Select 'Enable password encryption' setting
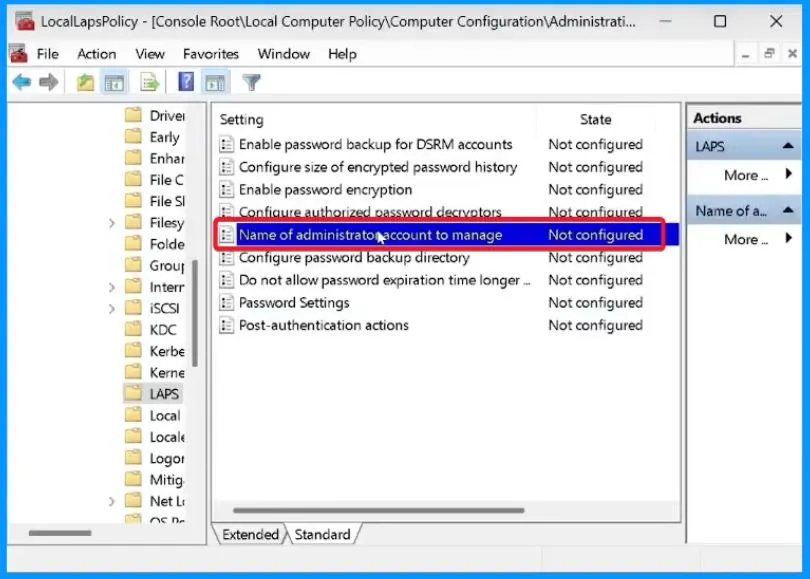 click(325, 190)
